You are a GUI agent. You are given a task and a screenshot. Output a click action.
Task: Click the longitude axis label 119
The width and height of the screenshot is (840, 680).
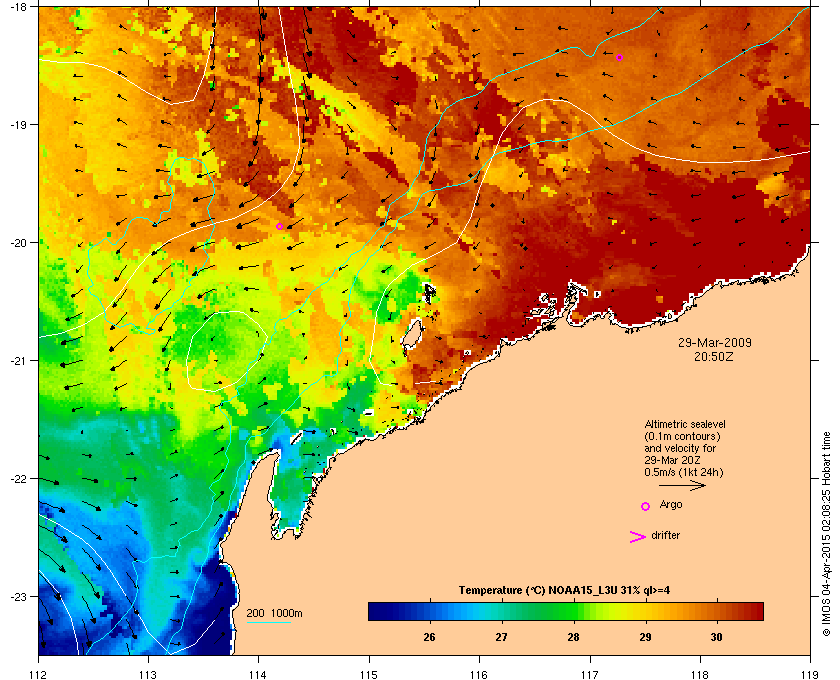pyautogui.click(x=810, y=675)
